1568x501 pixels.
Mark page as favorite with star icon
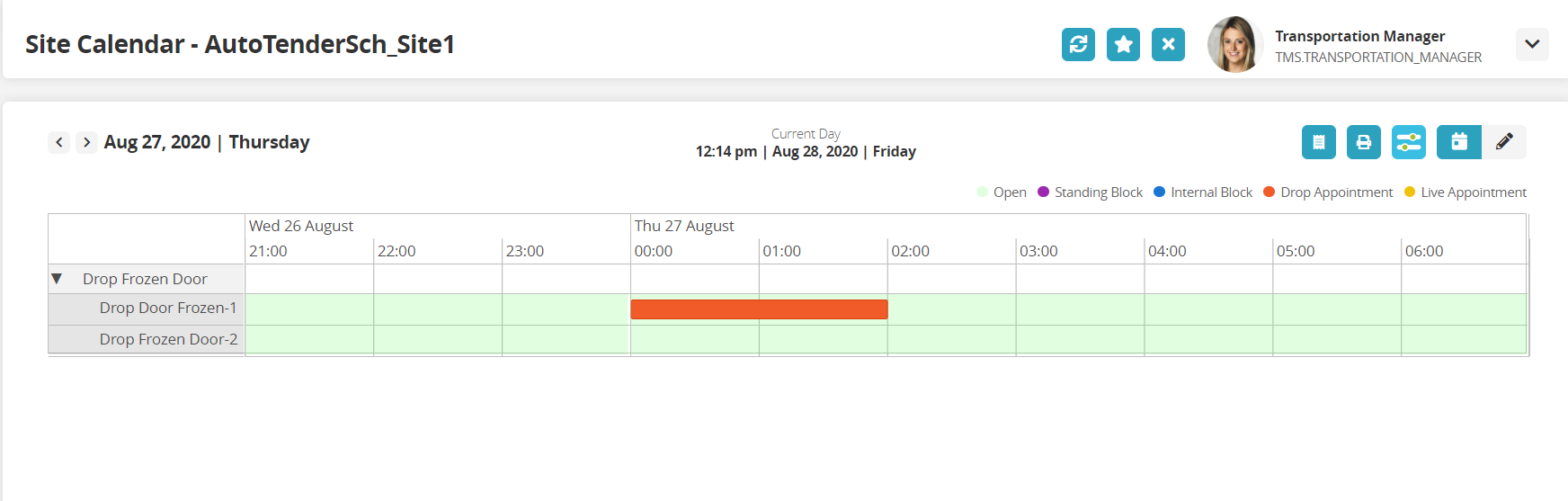pyautogui.click(x=1123, y=44)
